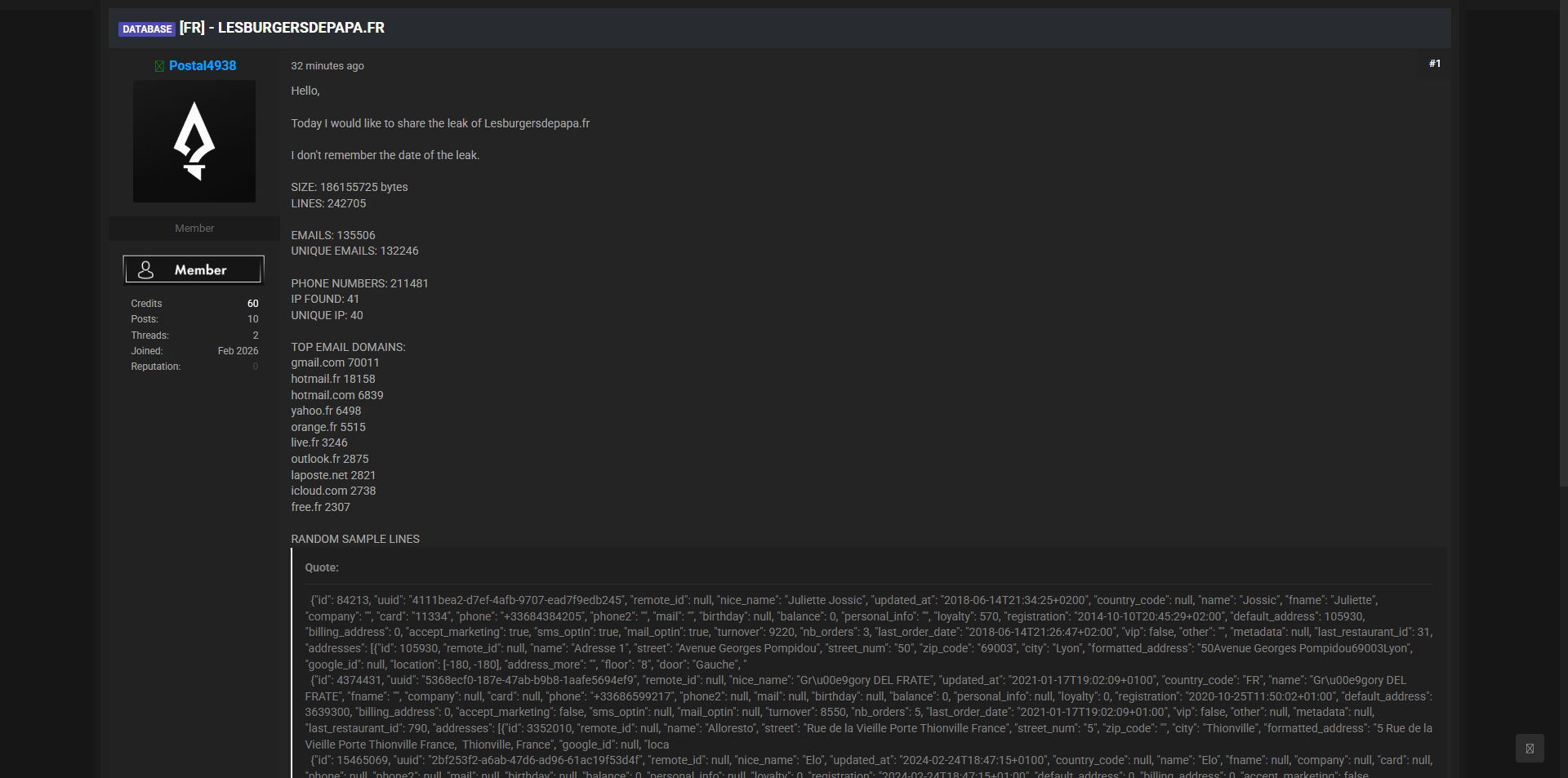Click the scroll button in bottom-right corner
This screenshot has width=1568, height=778.
[1529, 749]
